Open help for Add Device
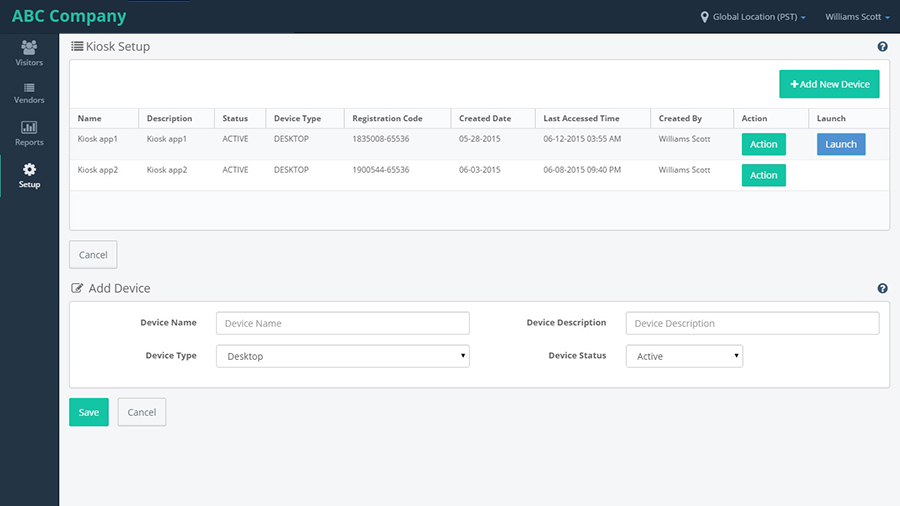This screenshot has width=900, height=506. pyautogui.click(x=882, y=288)
